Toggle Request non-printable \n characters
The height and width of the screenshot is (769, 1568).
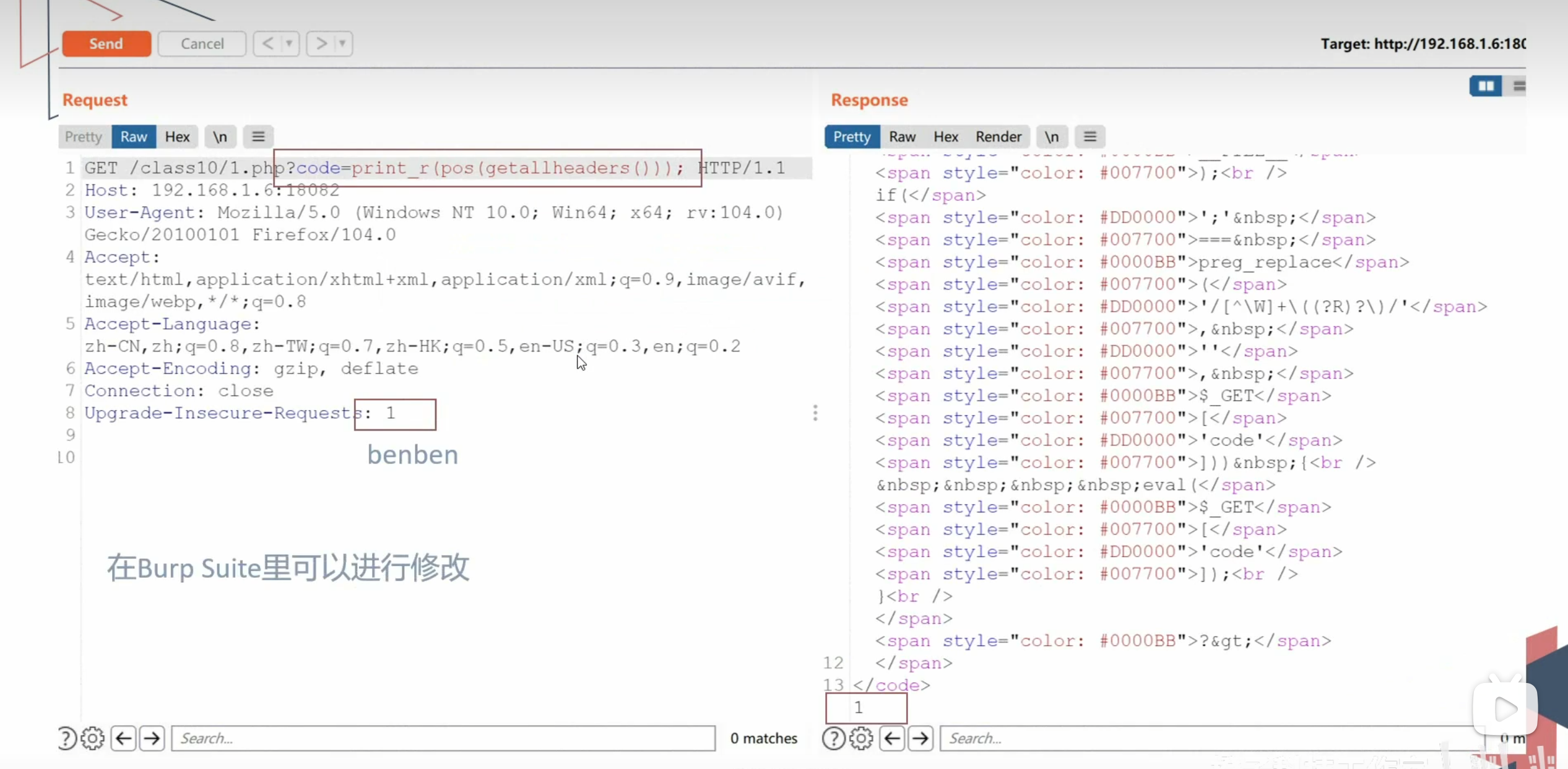pos(220,136)
